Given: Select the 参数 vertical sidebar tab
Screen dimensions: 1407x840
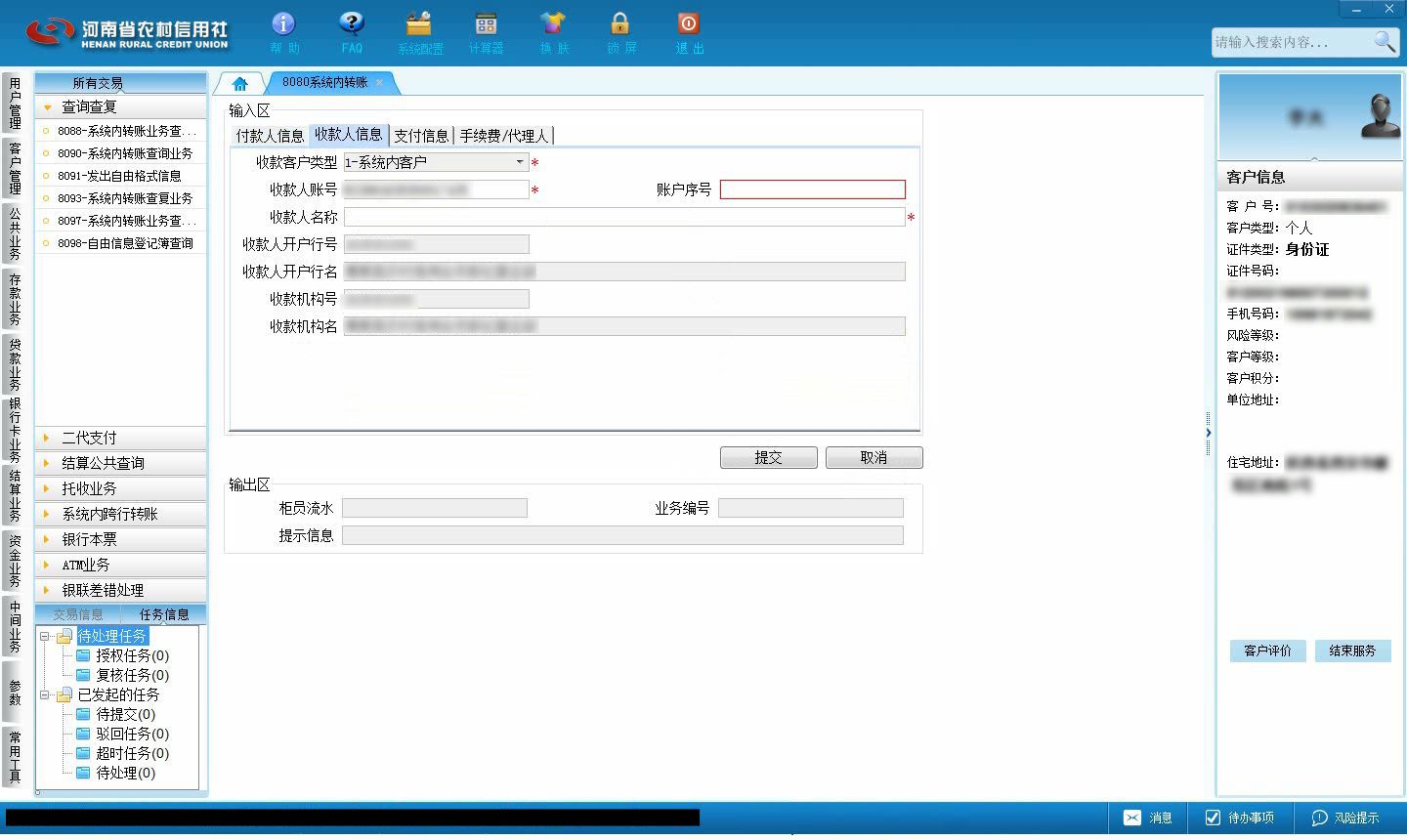Looking at the screenshot, I should pos(15,692).
